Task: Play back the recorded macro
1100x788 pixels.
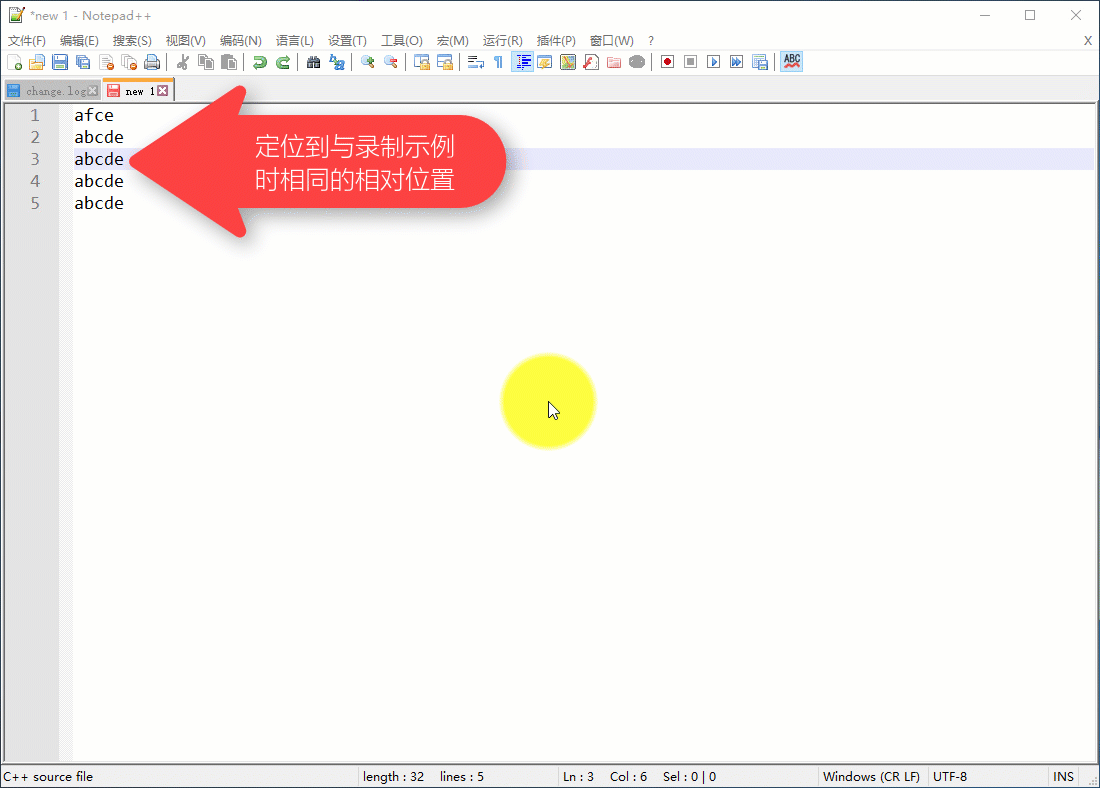Action: click(714, 62)
